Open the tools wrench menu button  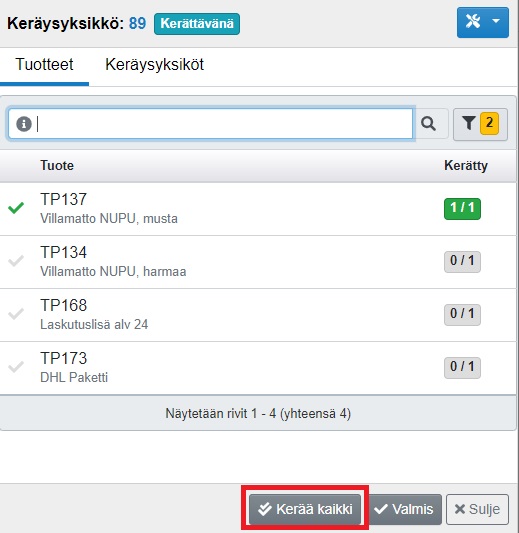click(483, 22)
